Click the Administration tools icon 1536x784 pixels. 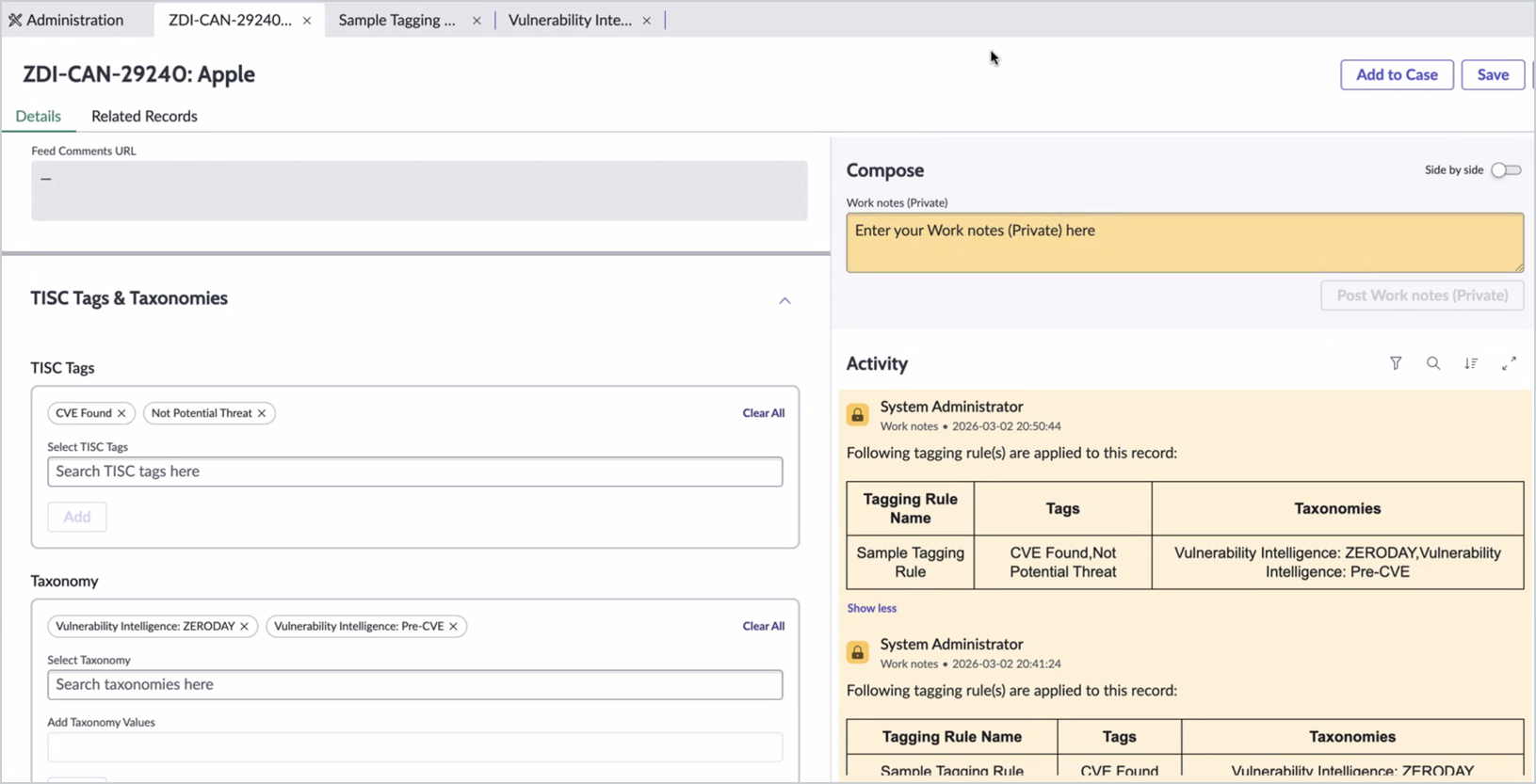click(15, 20)
